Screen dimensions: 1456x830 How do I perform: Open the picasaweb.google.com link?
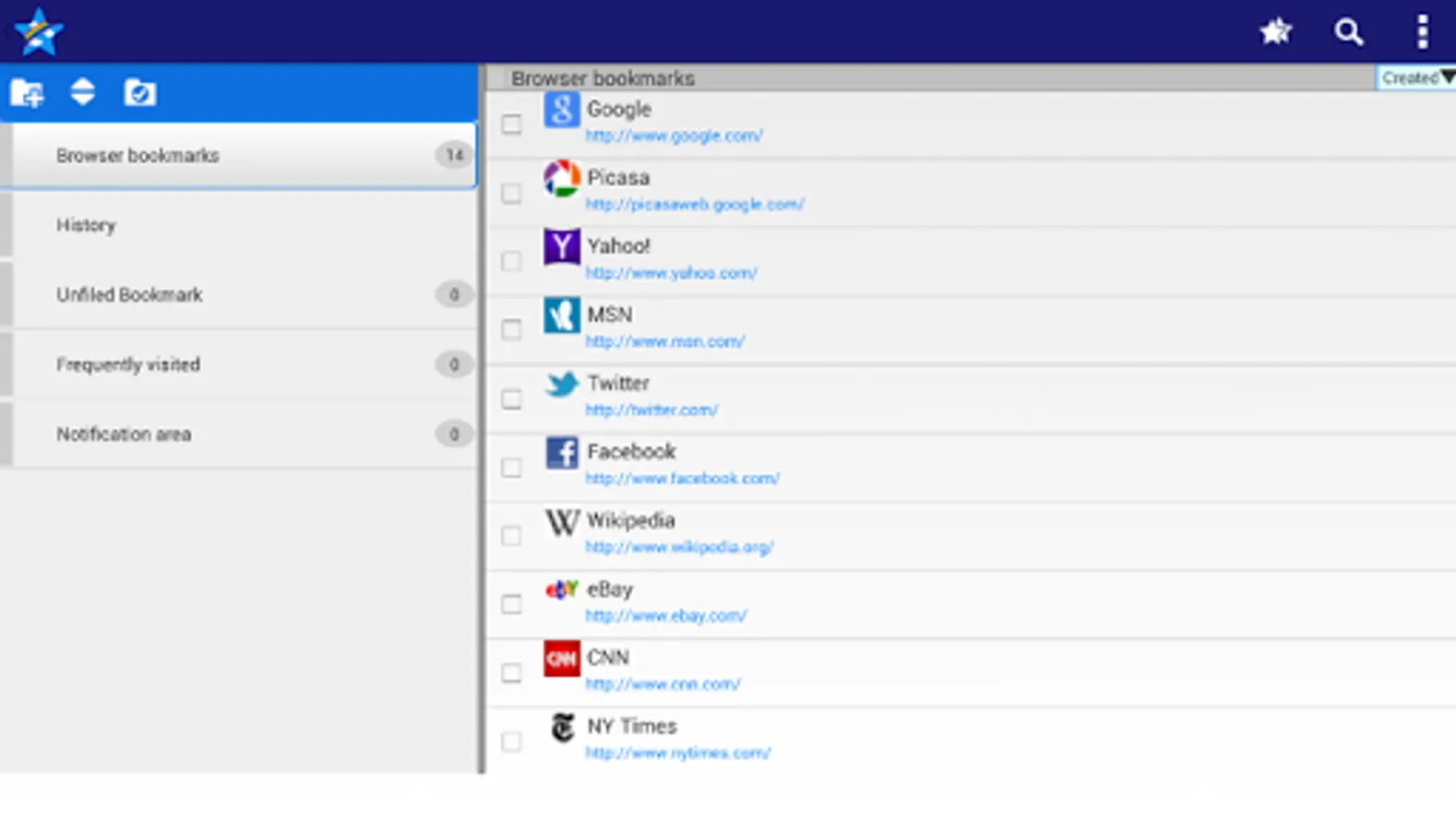tap(695, 204)
